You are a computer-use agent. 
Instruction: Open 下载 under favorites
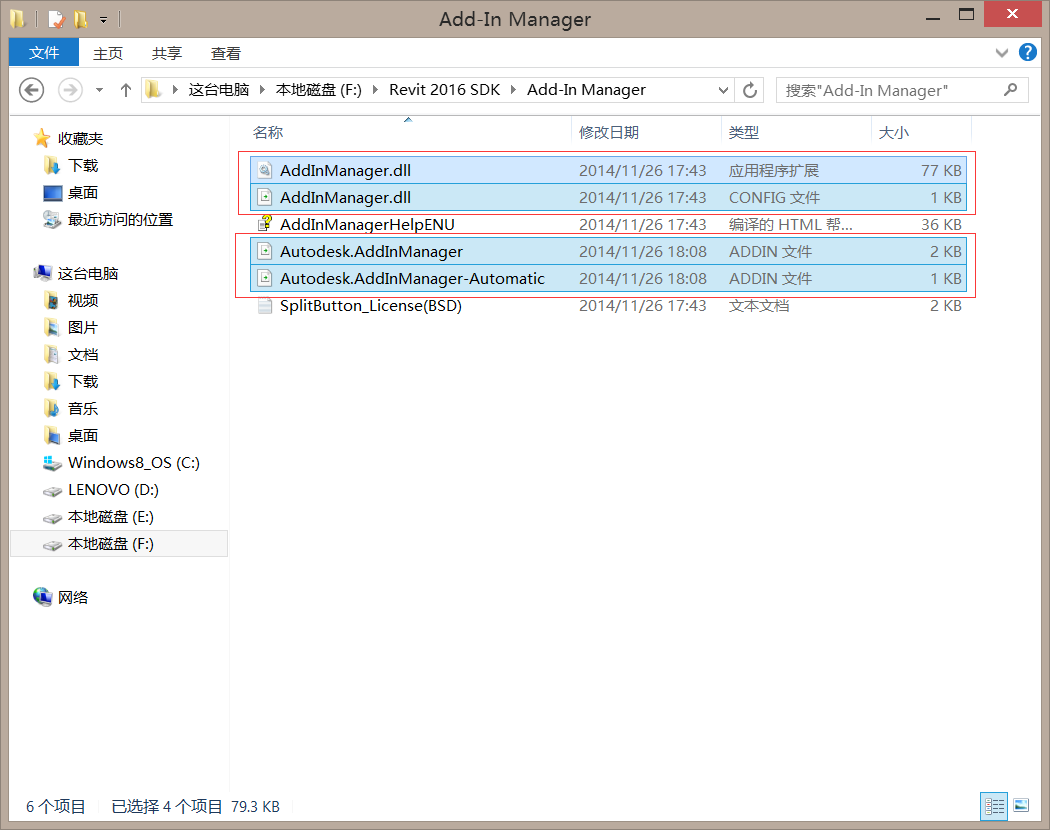(x=83, y=165)
